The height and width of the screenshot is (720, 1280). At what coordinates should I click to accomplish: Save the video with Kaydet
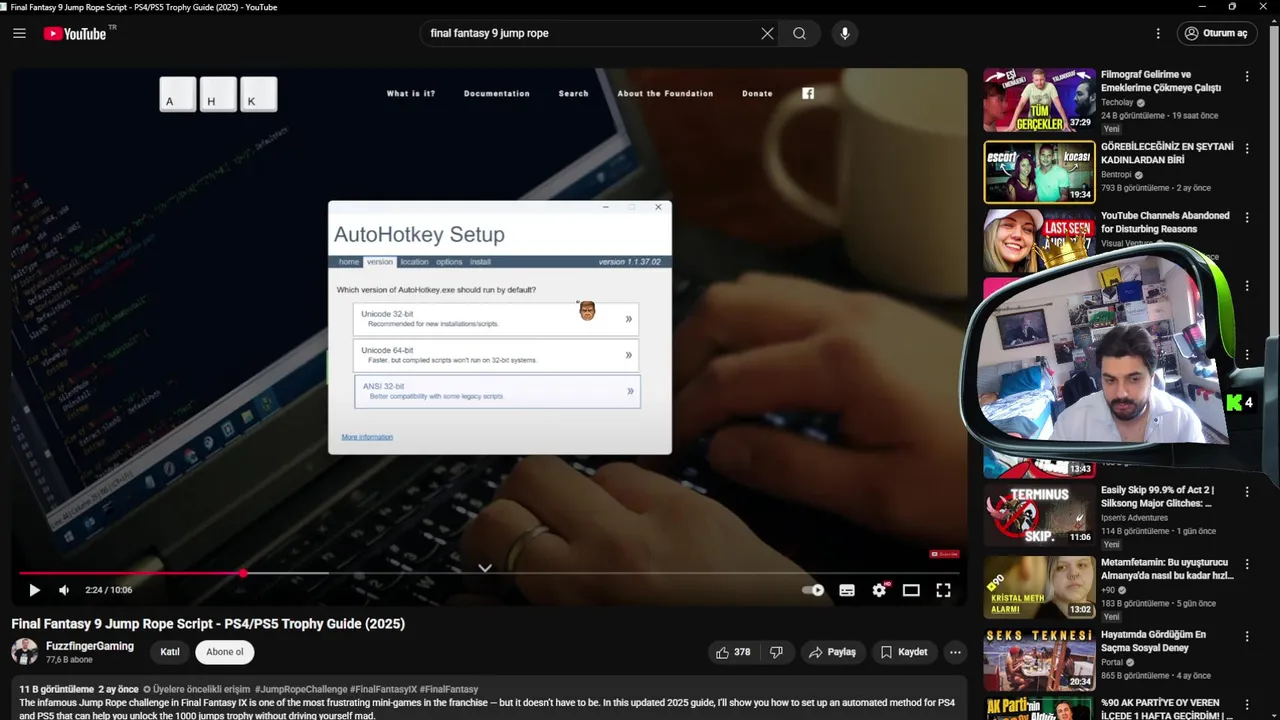tap(904, 652)
